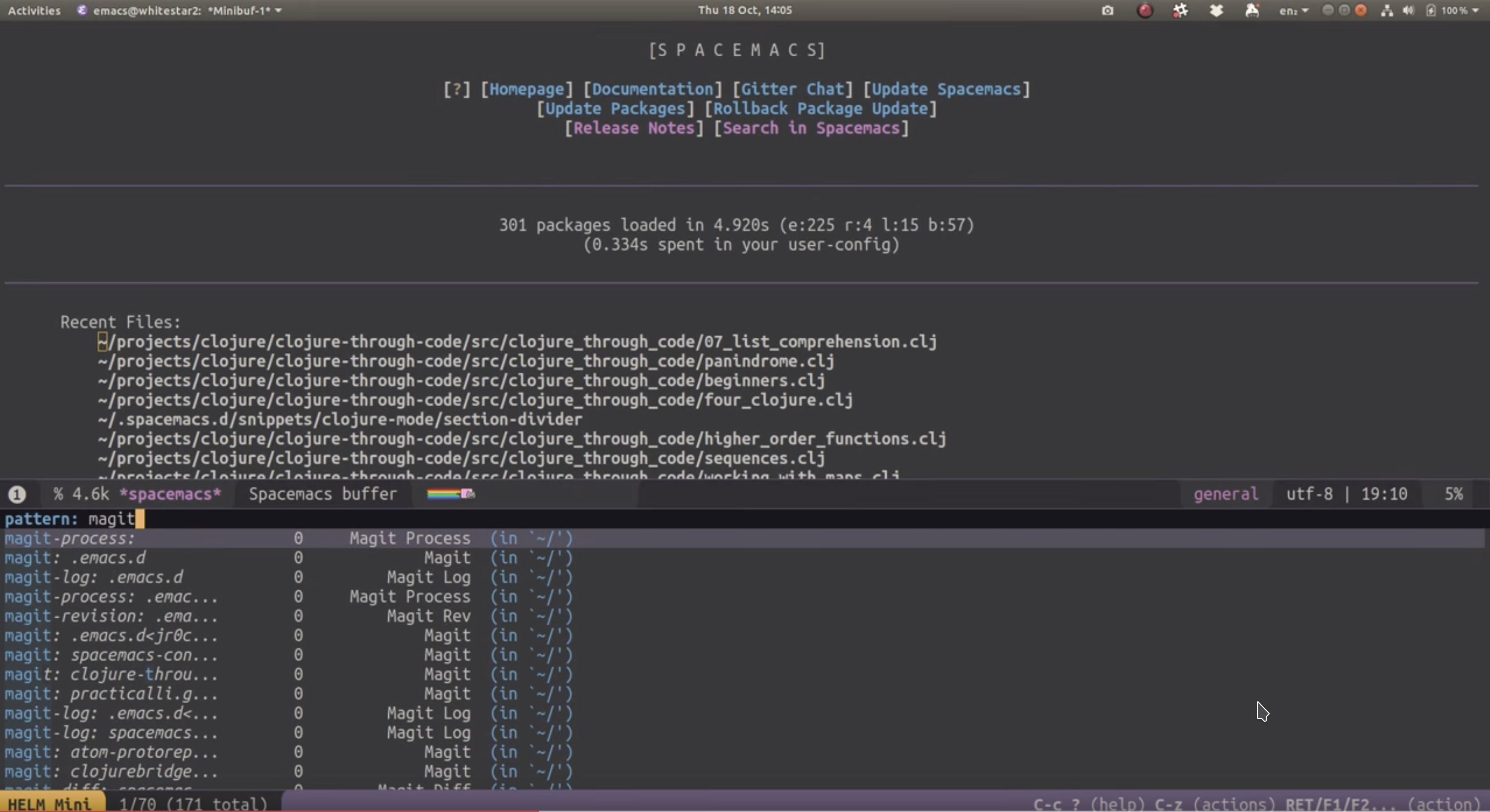
Task: Click the red round recorder tray icon
Action: [1145, 10]
